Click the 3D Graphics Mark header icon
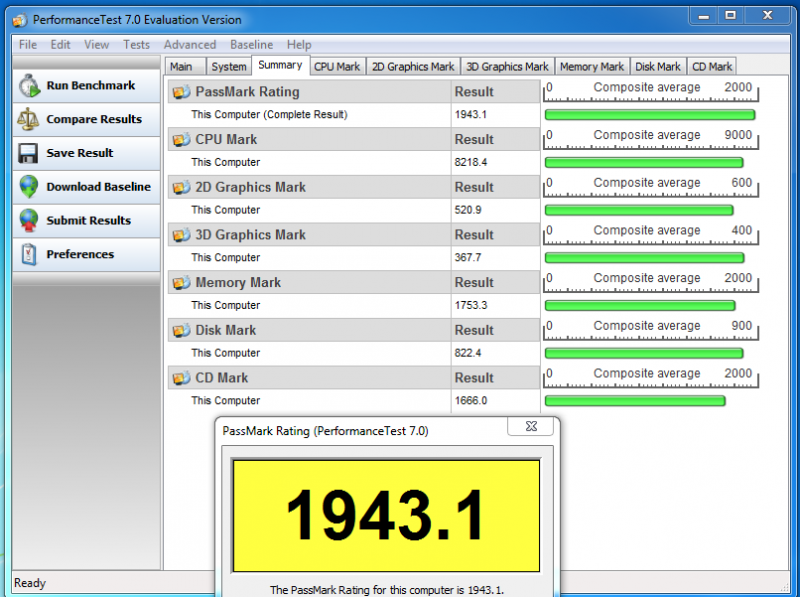Image resolution: width=800 pixels, height=597 pixels. pyautogui.click(x=181, y=235)
